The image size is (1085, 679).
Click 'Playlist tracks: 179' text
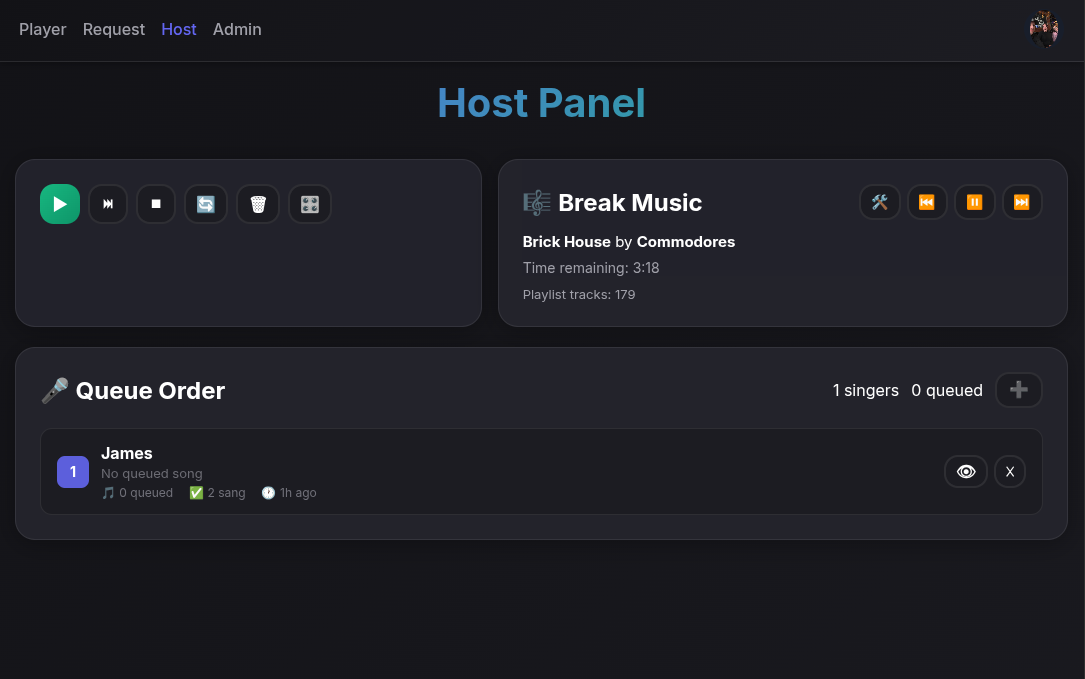coord(578,294)
